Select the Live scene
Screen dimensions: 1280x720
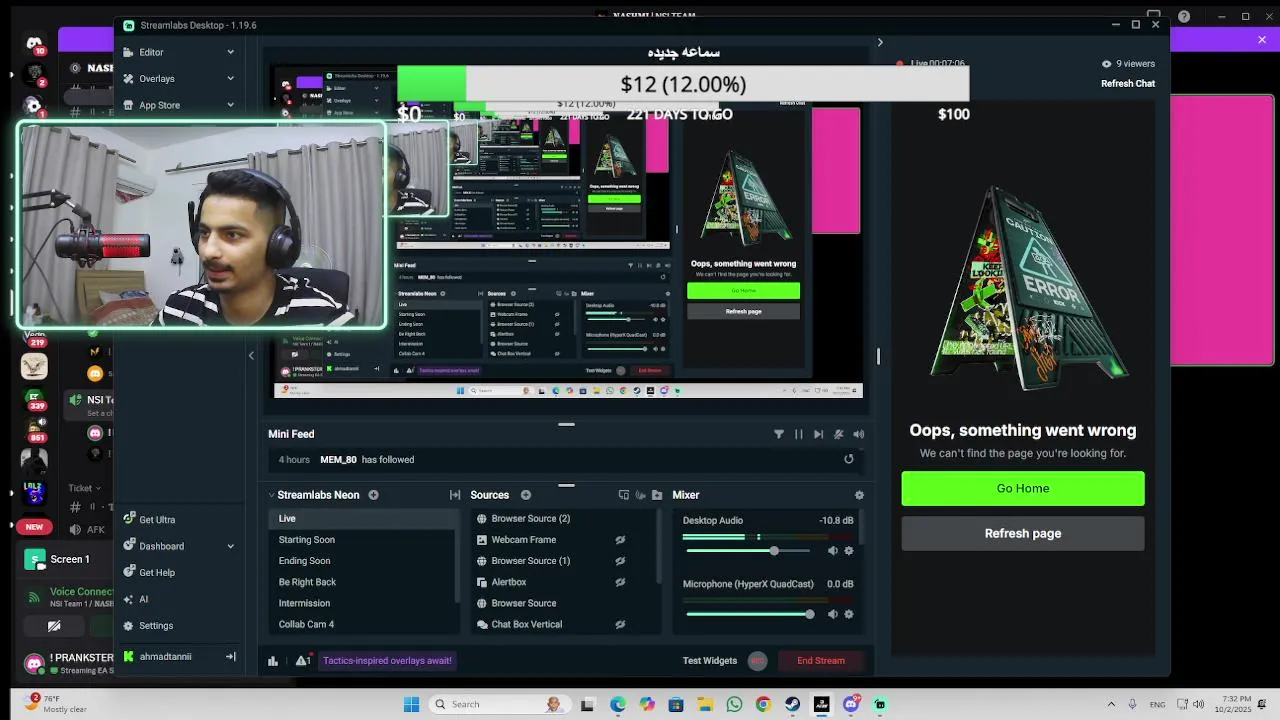tap(363, 518)
